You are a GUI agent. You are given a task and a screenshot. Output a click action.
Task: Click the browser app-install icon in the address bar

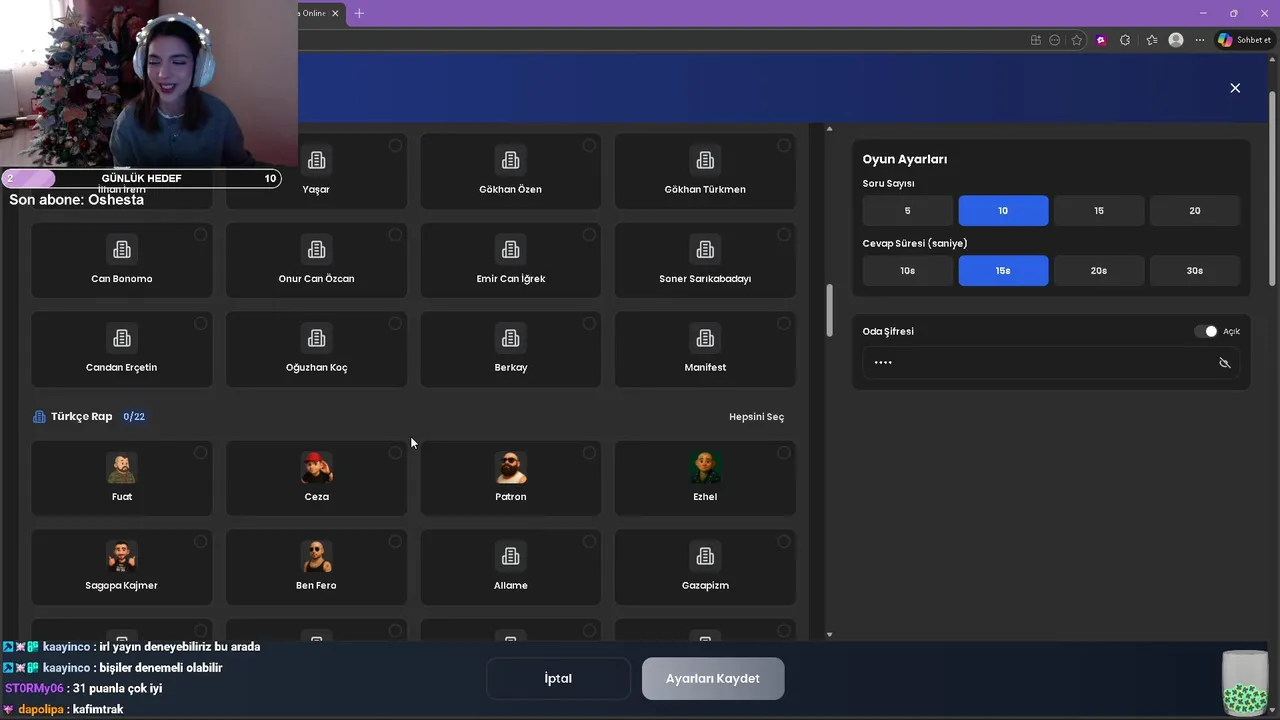point(1036,40)
